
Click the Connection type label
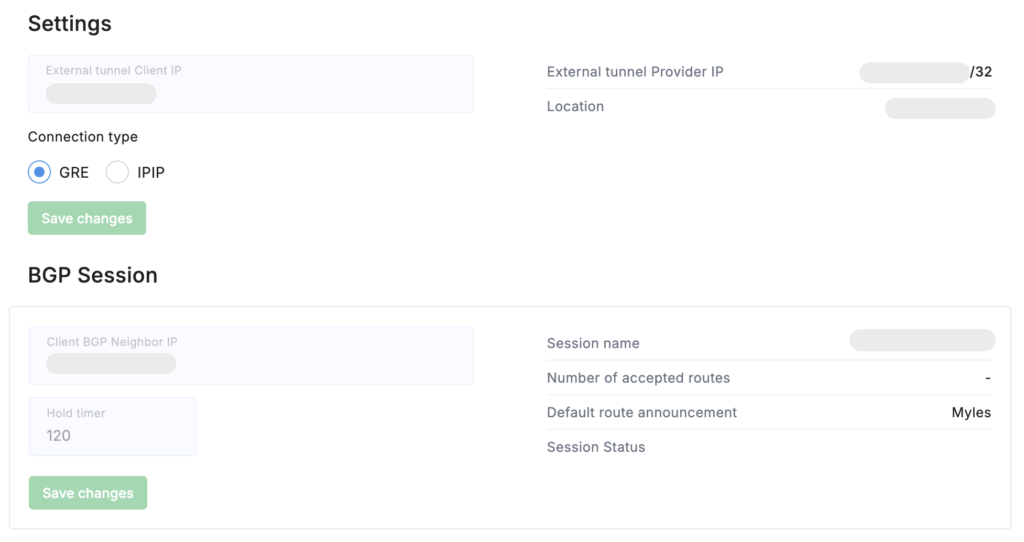pos(83,137)
